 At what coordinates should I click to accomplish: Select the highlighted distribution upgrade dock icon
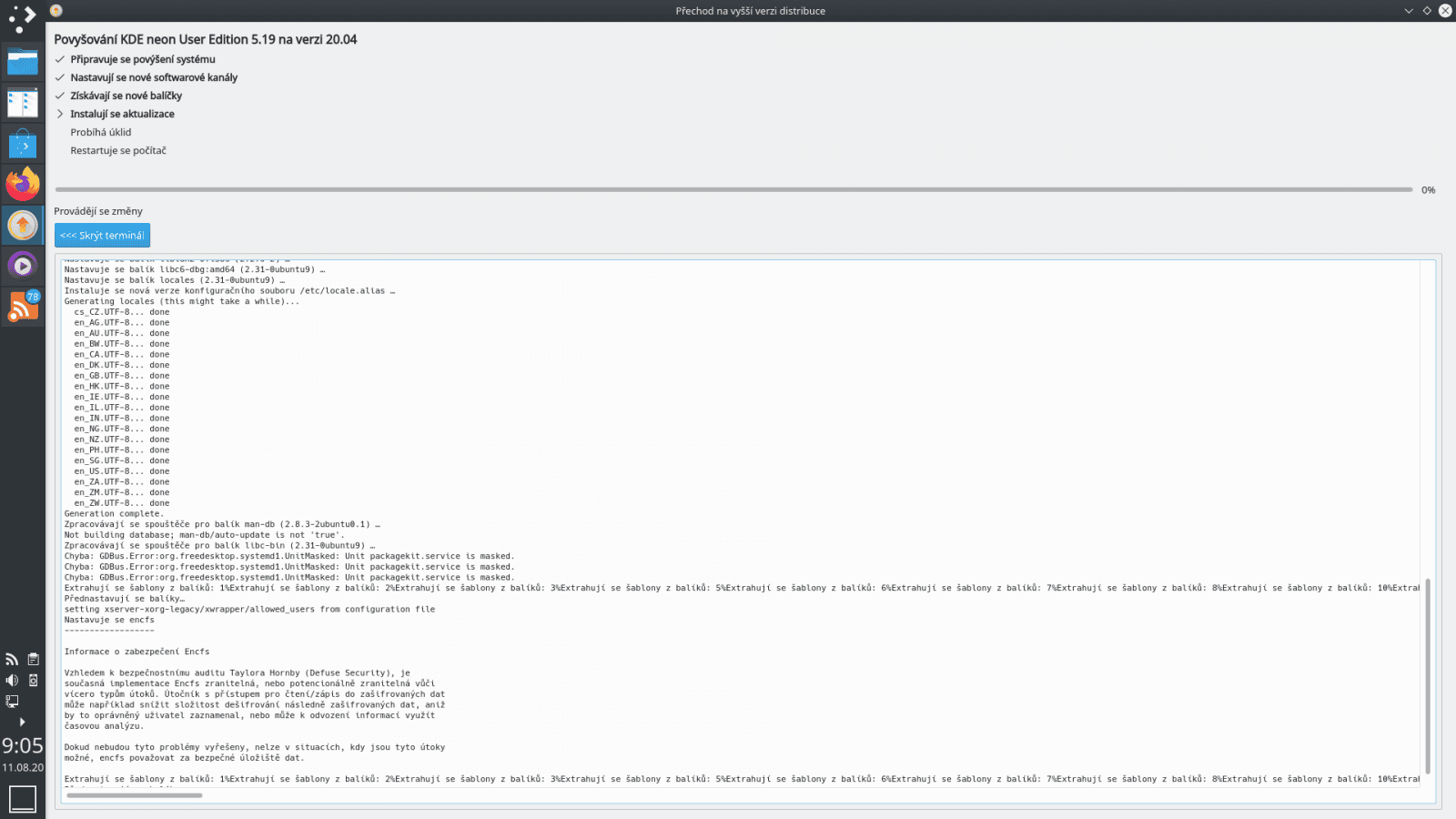click(x=23, y=224)
